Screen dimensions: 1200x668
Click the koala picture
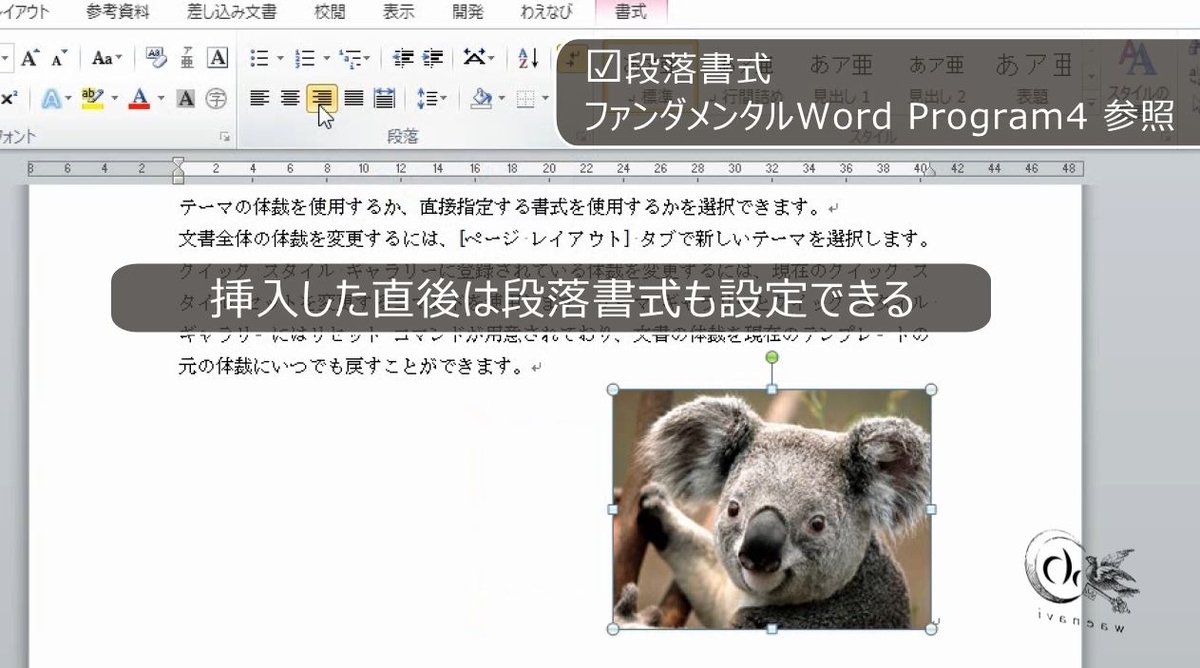[772, 509]
